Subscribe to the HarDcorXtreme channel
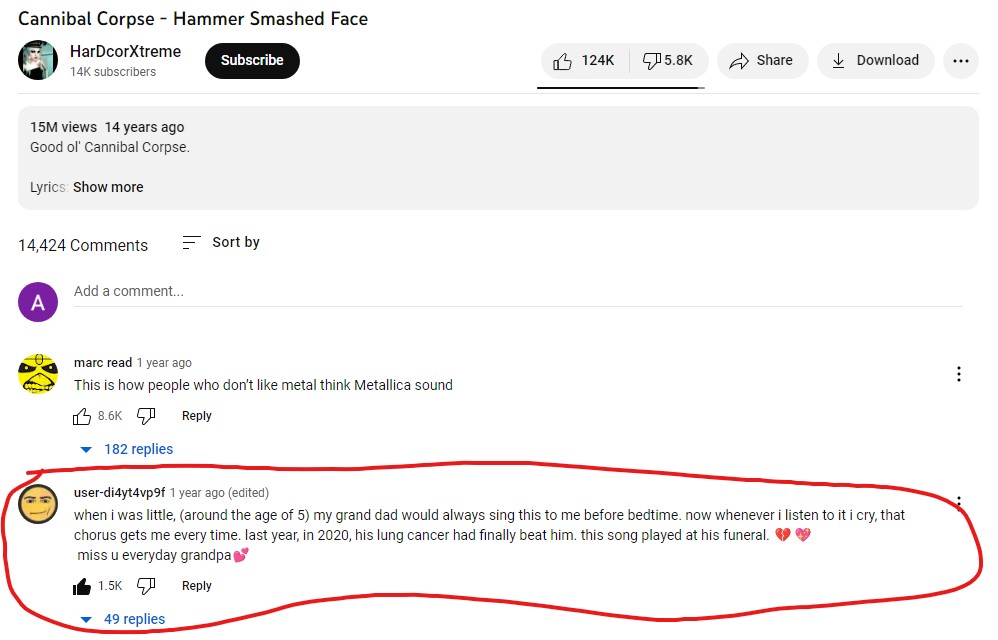Viewport: 998px width, 640px height. pos(252,61)
